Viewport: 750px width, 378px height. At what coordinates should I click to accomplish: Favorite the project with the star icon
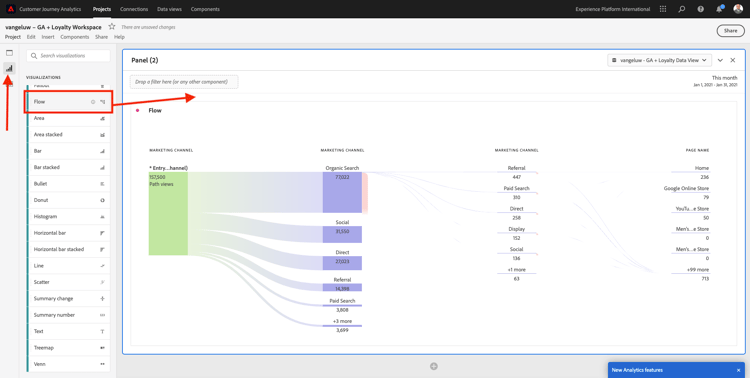tap(112, 27)
